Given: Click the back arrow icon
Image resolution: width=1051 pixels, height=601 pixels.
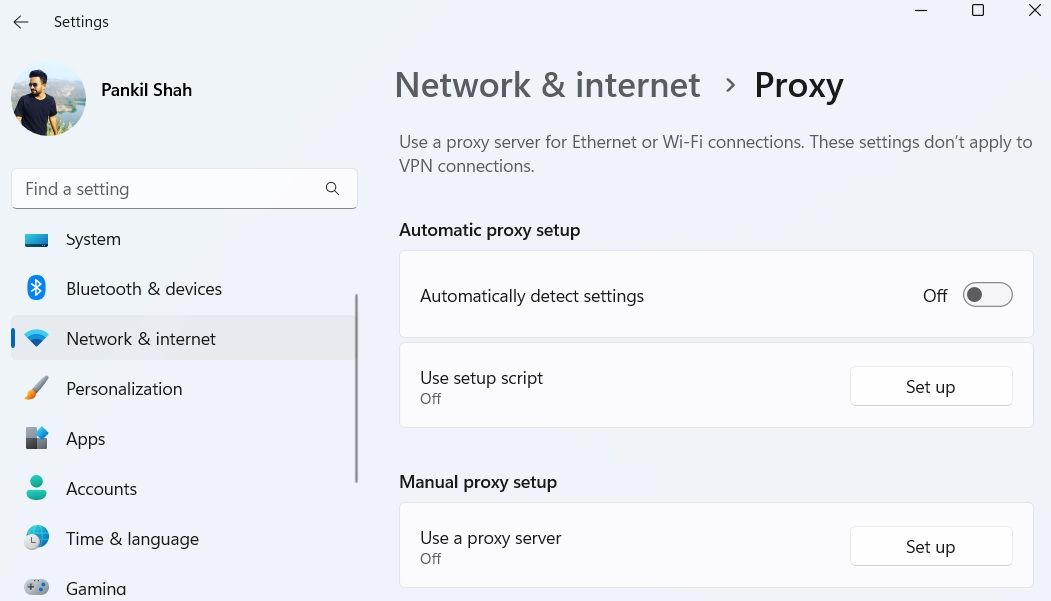Looking at the screenshot, I should point(21,22).
